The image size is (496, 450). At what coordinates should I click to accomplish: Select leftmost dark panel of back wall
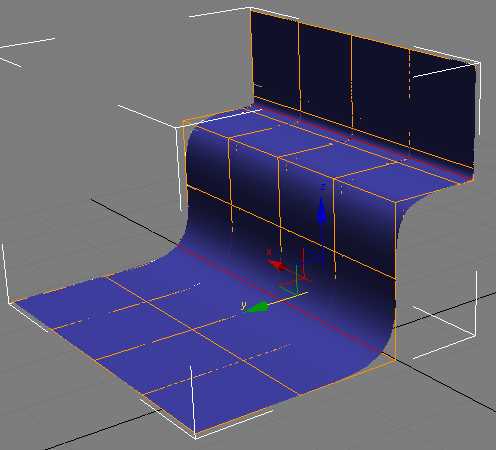tap(275, 62)
